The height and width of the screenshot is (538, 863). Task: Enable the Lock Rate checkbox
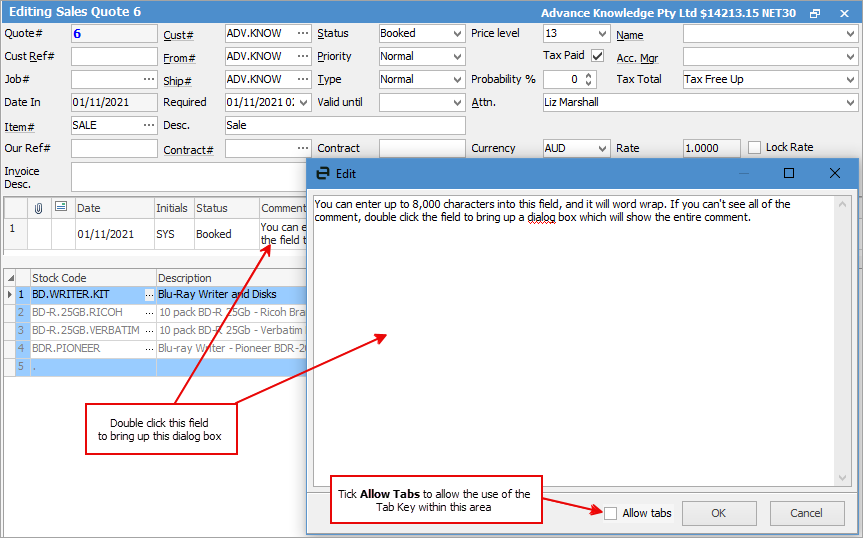755,148
